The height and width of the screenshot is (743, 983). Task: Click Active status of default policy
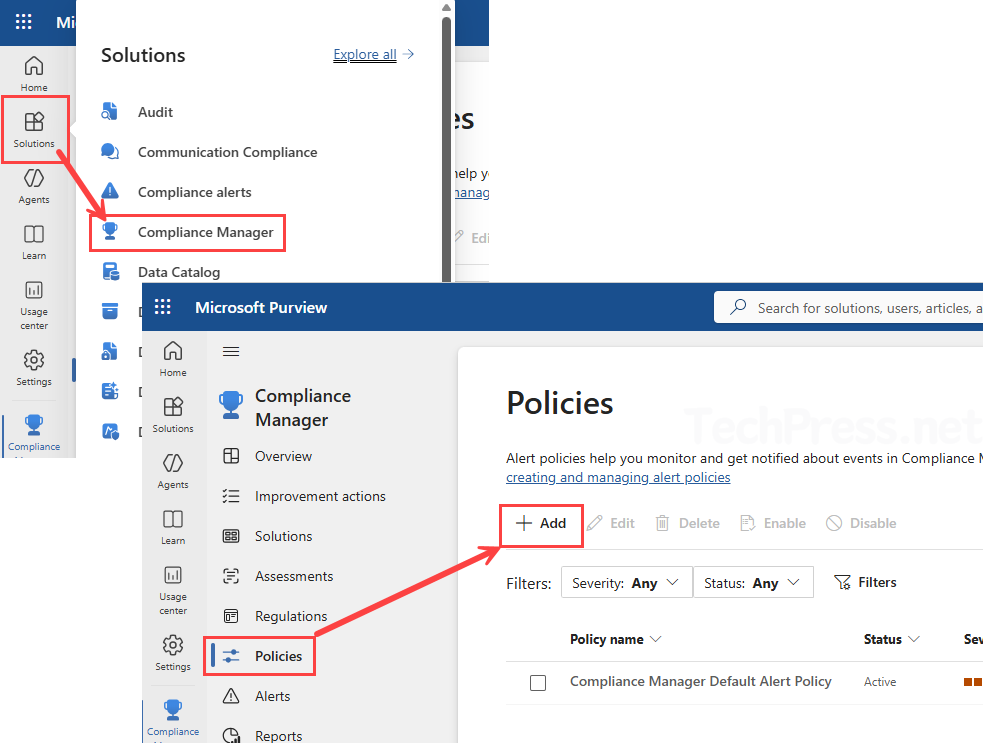point(880,682)
